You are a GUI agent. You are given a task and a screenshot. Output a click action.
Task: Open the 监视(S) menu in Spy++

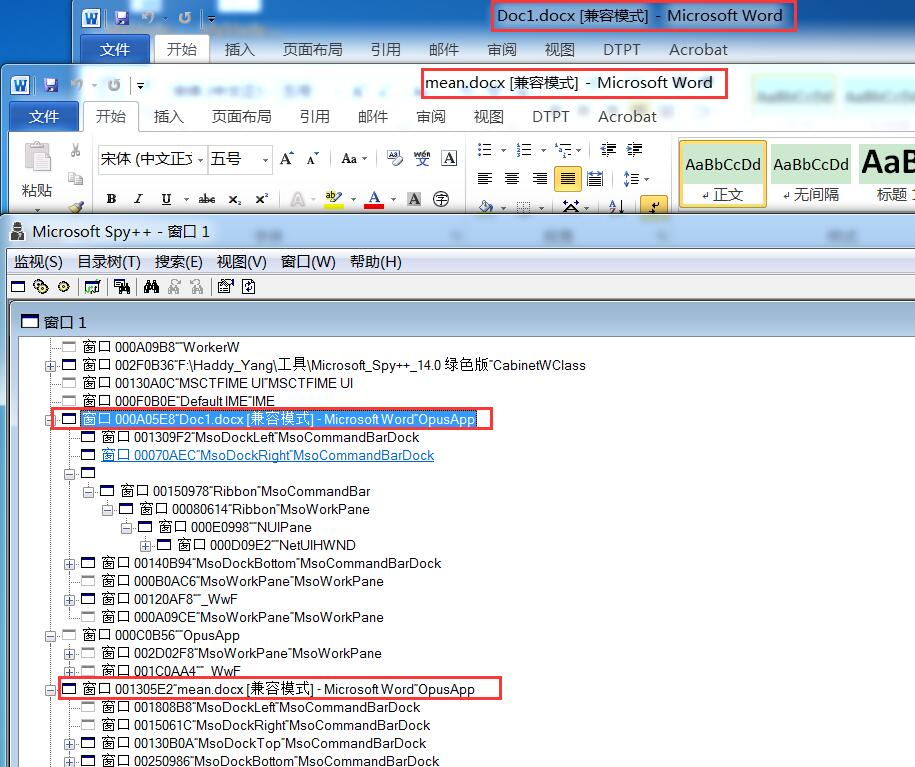click(x=38, y=262)
